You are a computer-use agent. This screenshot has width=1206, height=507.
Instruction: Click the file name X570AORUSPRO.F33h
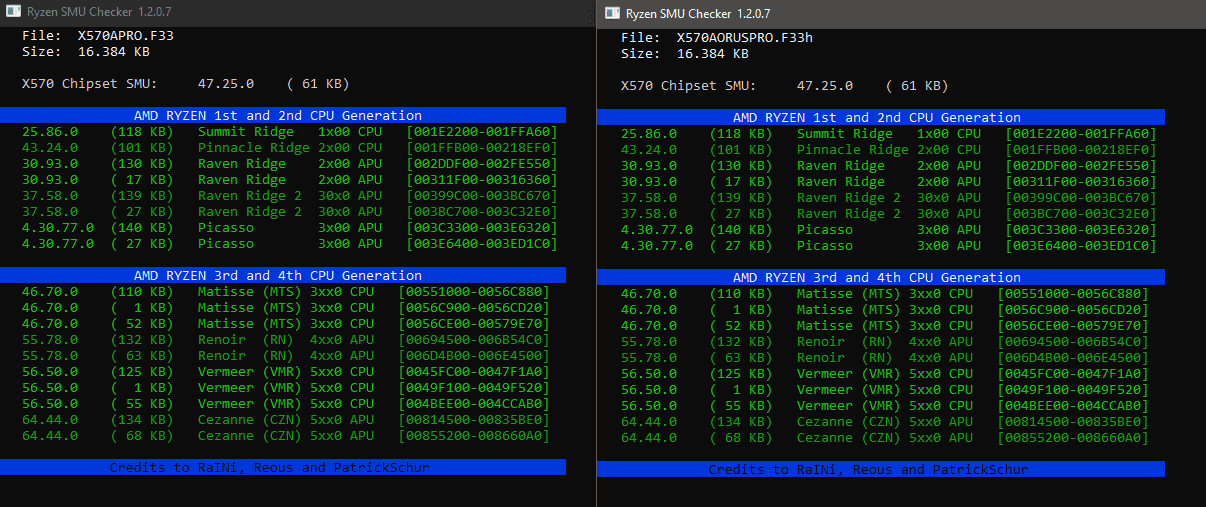747,38
